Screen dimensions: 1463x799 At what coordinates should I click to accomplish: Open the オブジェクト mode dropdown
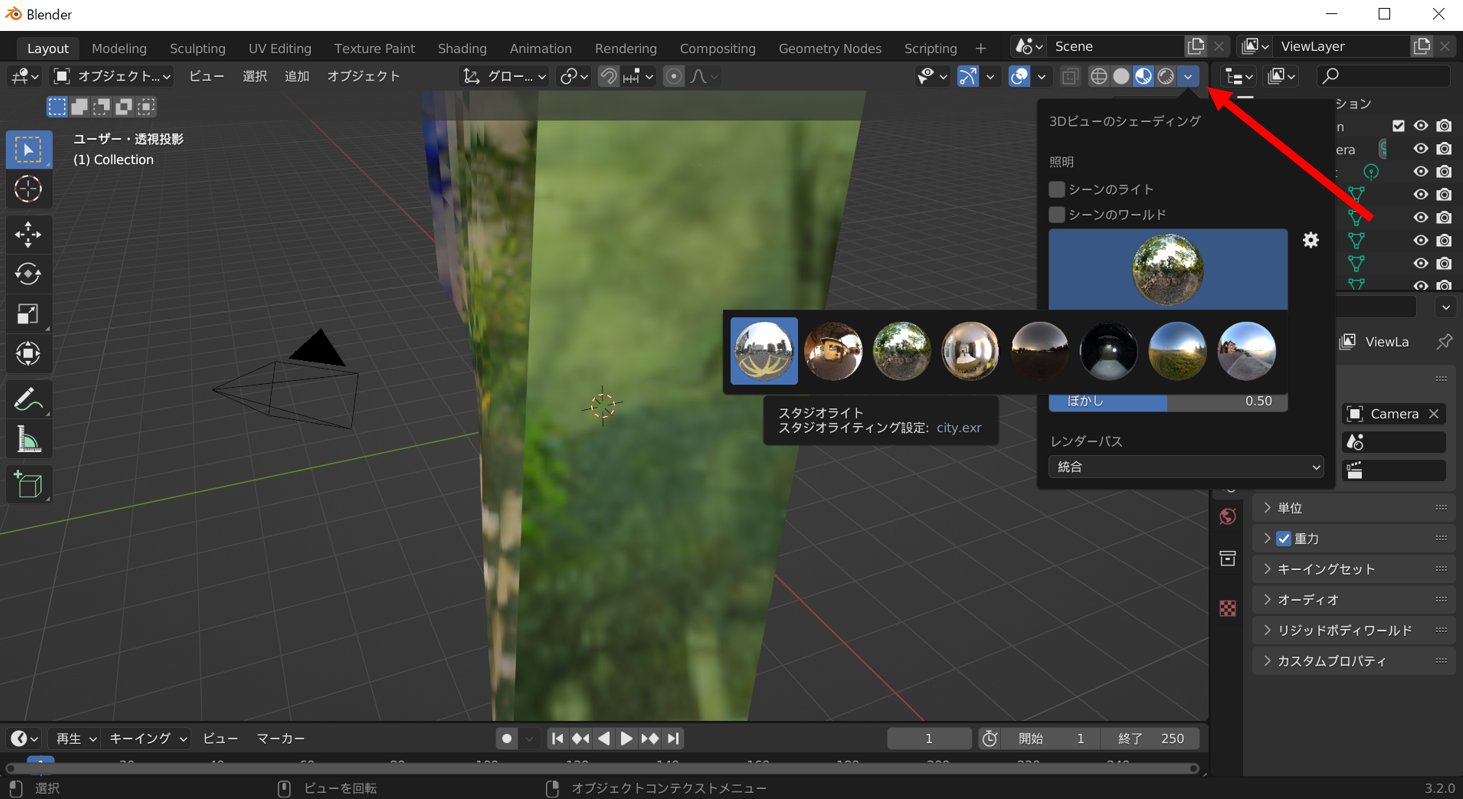point(112,76)
